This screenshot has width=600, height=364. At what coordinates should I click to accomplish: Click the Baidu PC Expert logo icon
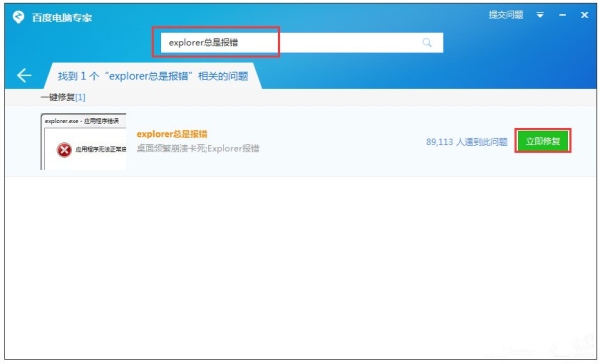[18, 17]
